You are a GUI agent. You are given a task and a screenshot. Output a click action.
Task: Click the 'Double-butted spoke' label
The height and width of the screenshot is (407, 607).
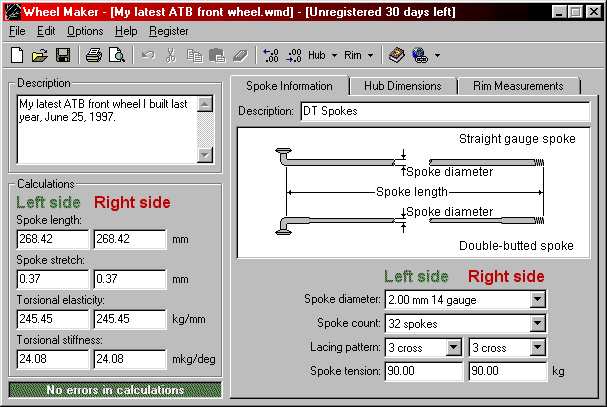point(516,246)
